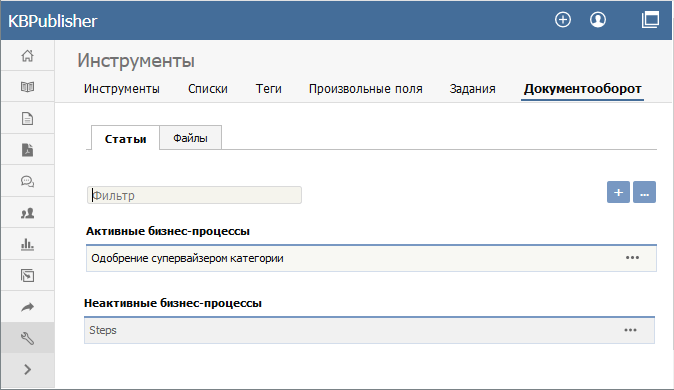Select the Tools wrench icon in the sidebar
The height and width of the screenshot is (390, 674).
point(28,338)
